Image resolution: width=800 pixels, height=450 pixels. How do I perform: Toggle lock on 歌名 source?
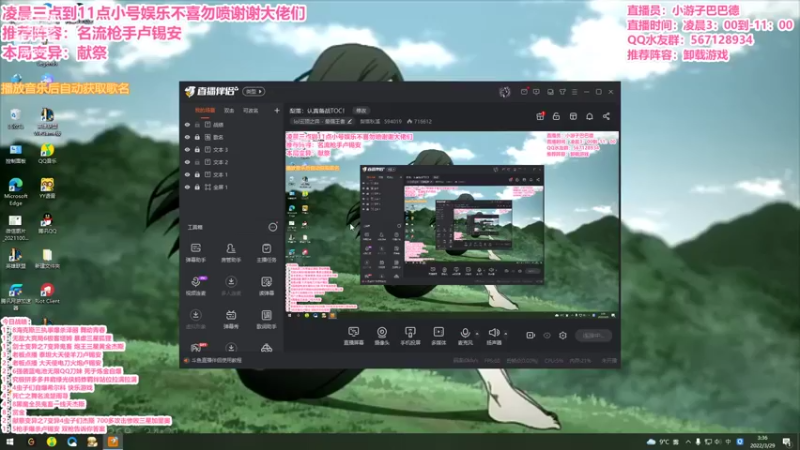pos(197,137)
